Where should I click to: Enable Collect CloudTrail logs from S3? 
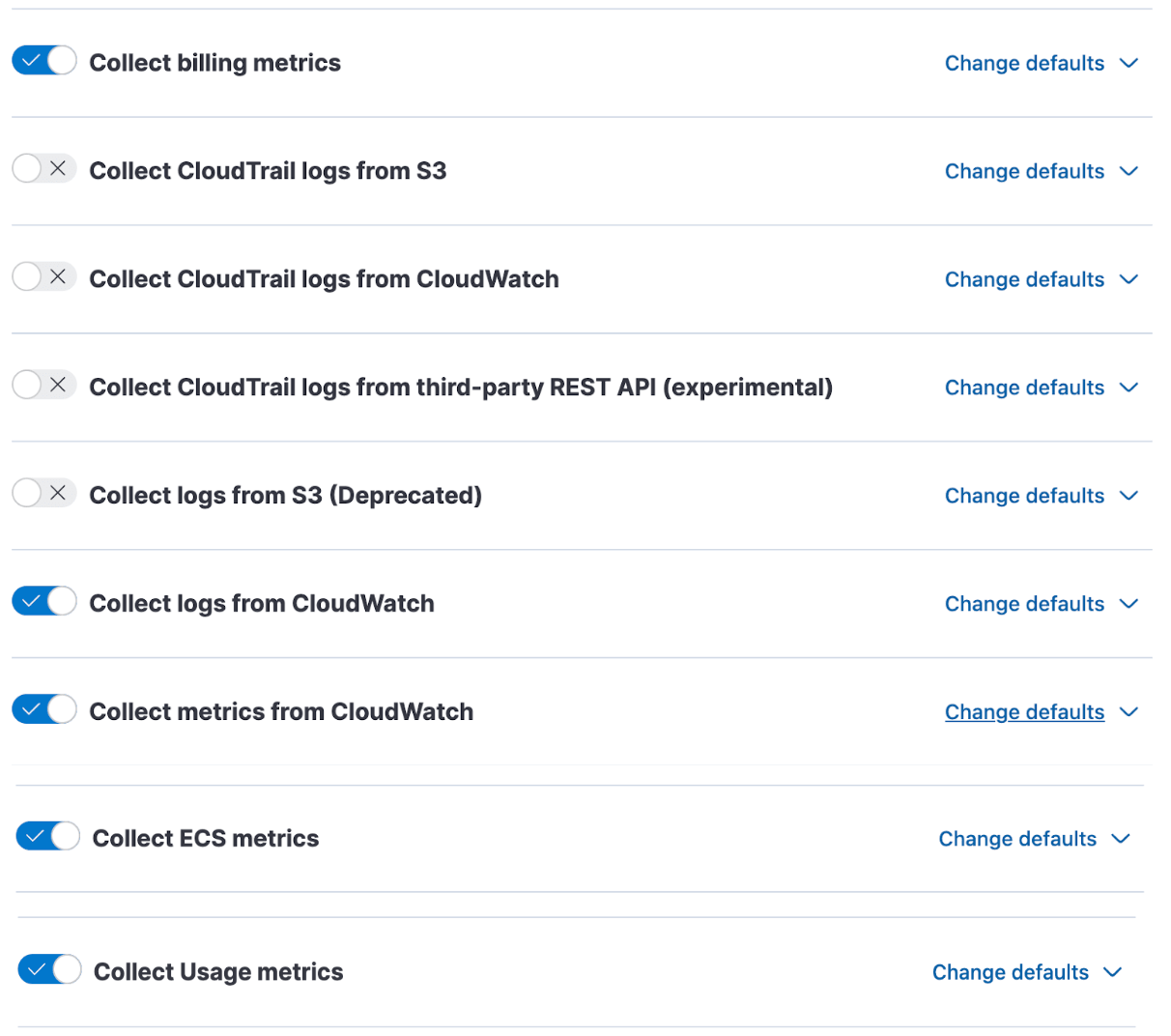[x=44, y=169]
